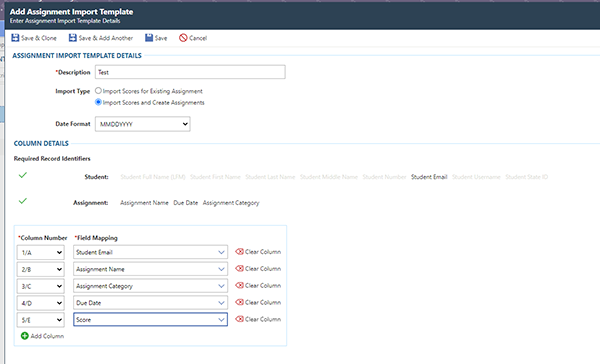Image resolution: width=600 pixels, height=364 pixels.
Task: Click the Save disk icon
Action: [x=149, y=38]
